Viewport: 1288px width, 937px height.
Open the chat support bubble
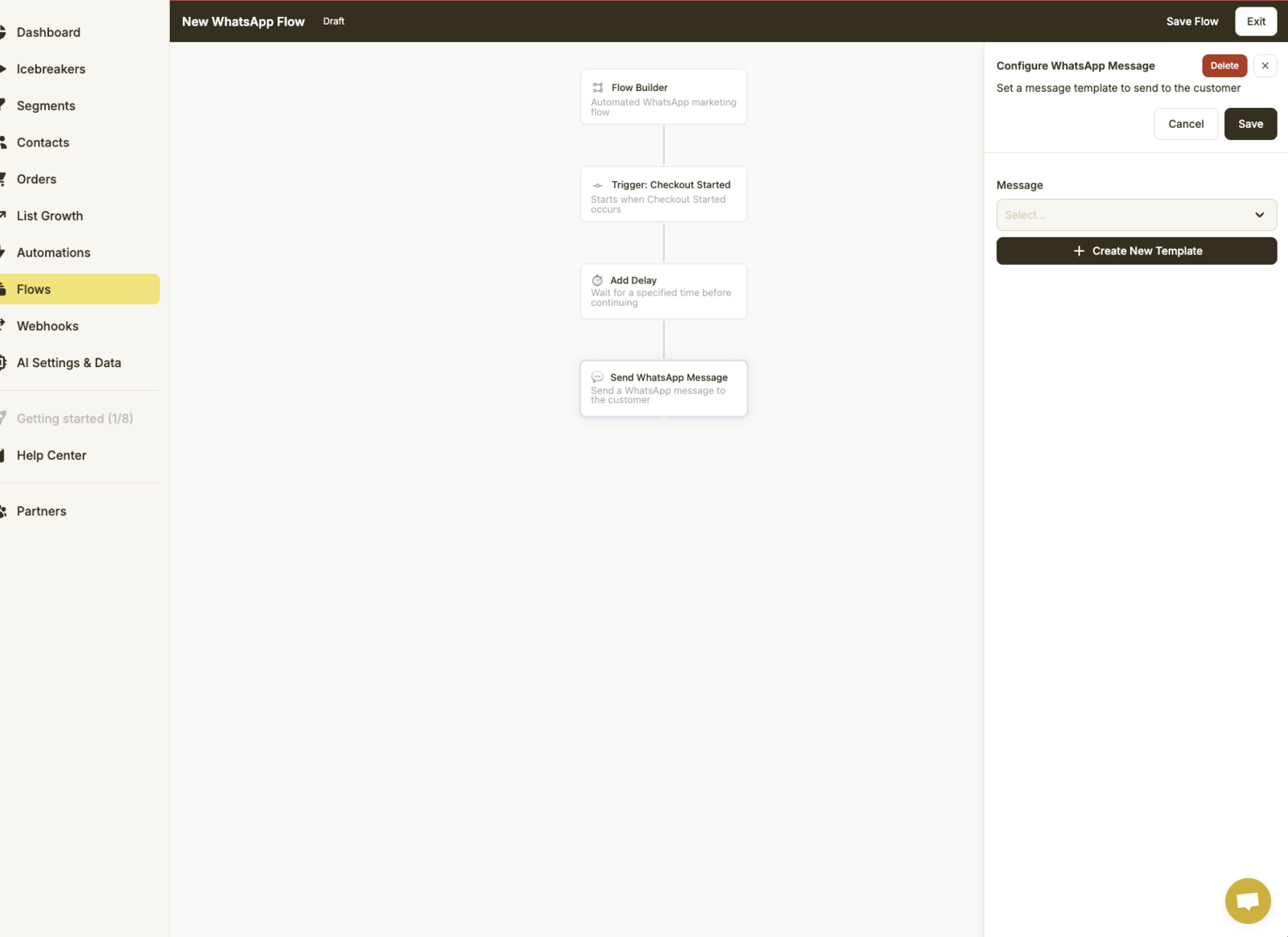[1247, 900]
